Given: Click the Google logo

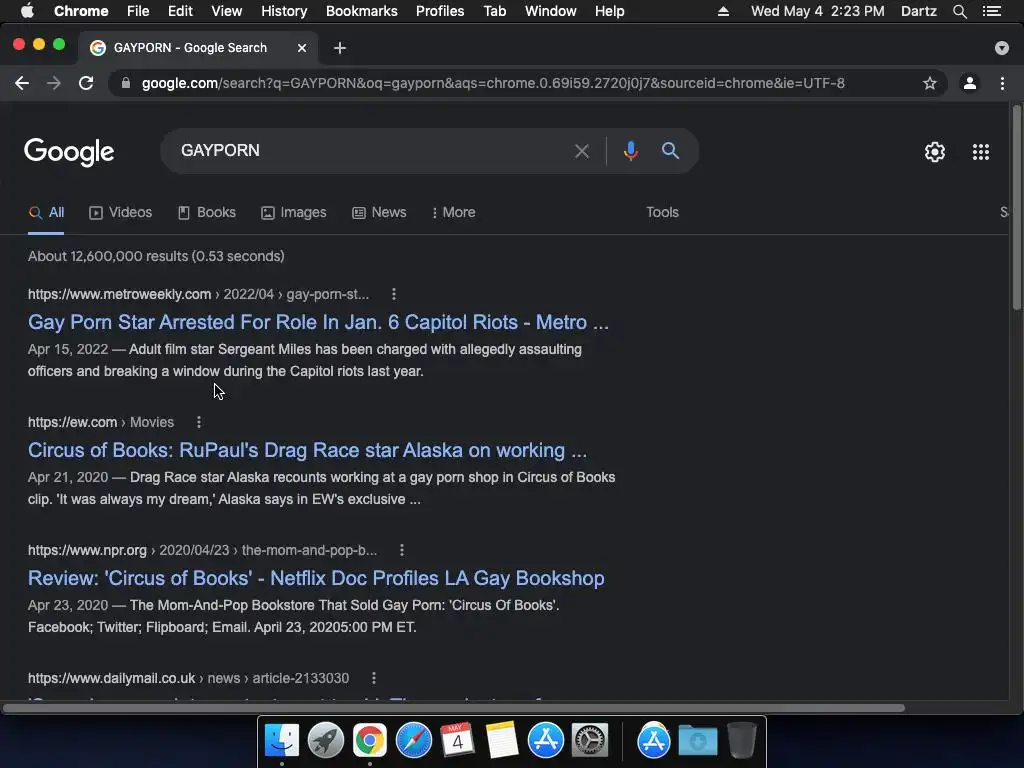Looking at the screenshot, I should pos(69,152).
